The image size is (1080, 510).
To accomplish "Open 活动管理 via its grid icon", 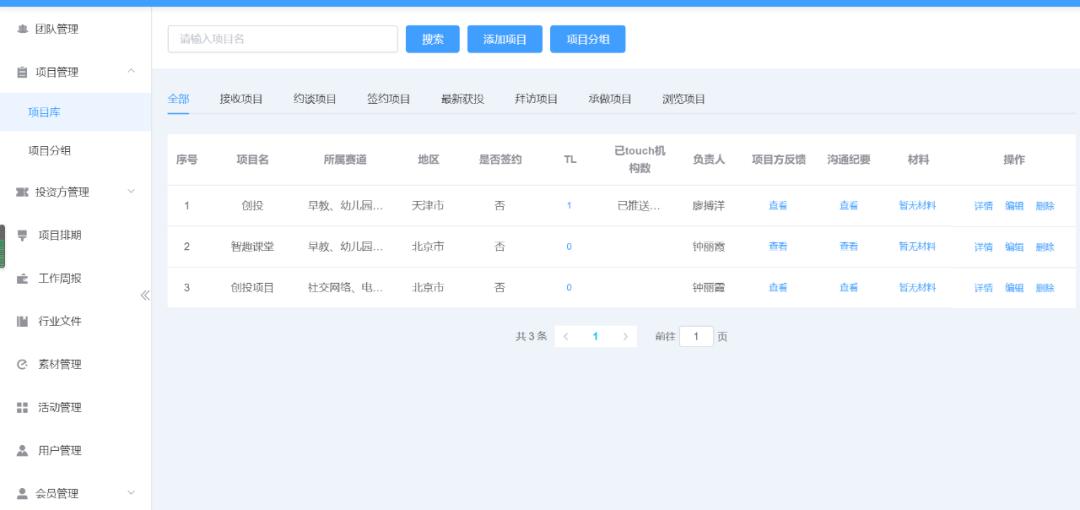I will tap(22, 407).
